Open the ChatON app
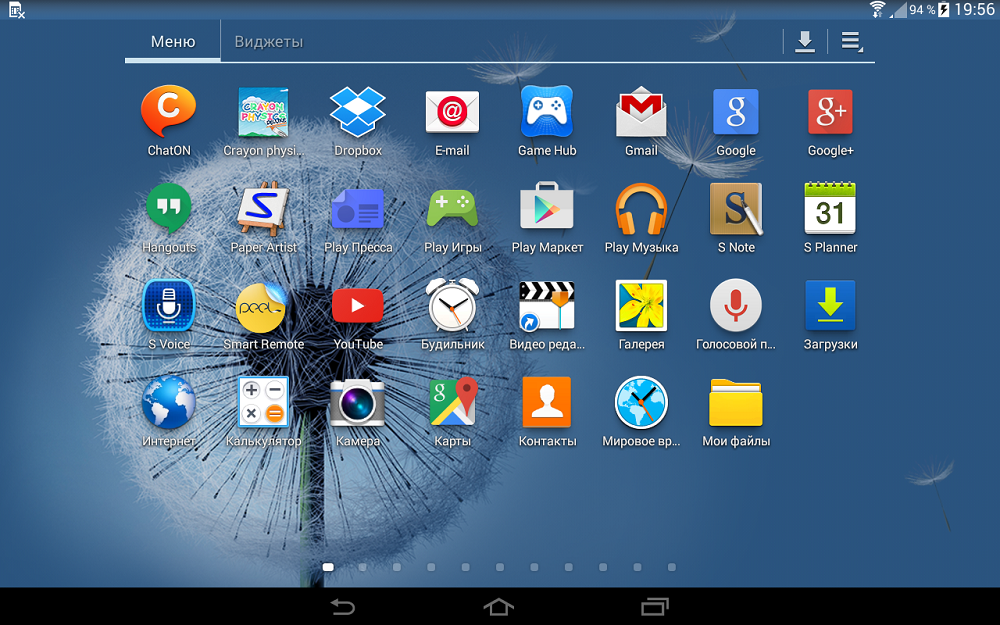1000x625 pixels. tap(168, 113)
